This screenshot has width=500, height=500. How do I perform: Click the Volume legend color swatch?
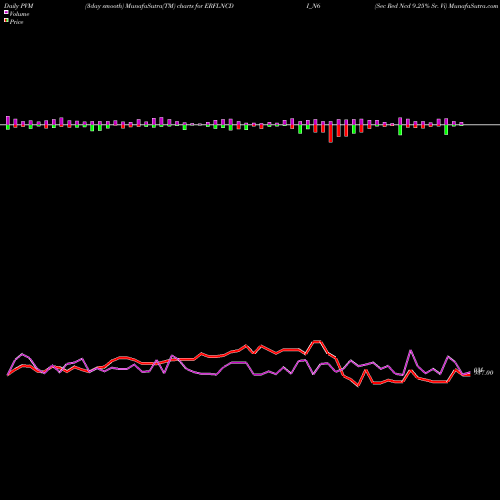(x=6, y=13)
